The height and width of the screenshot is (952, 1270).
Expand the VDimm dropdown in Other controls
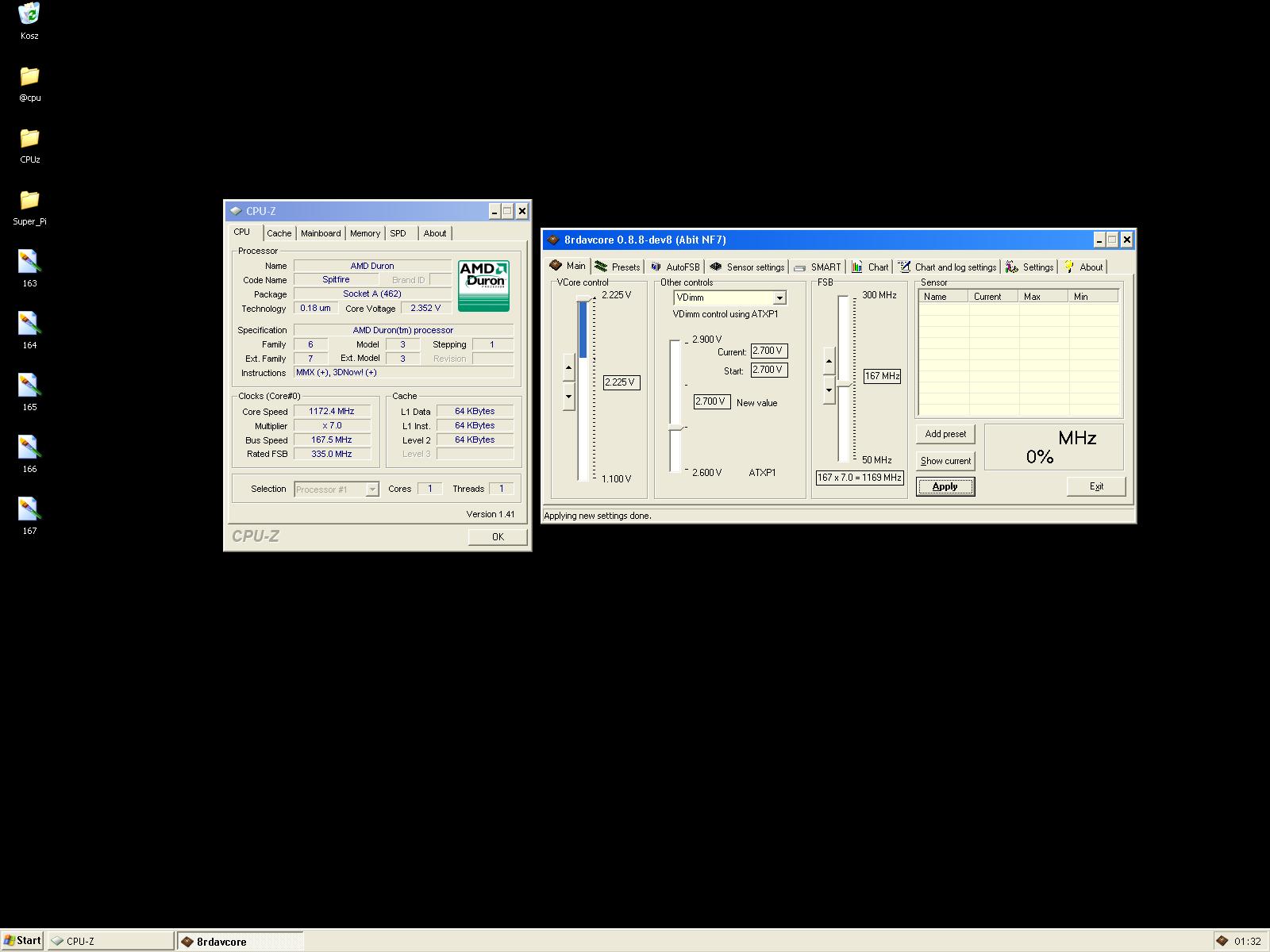tap(779, 297)
